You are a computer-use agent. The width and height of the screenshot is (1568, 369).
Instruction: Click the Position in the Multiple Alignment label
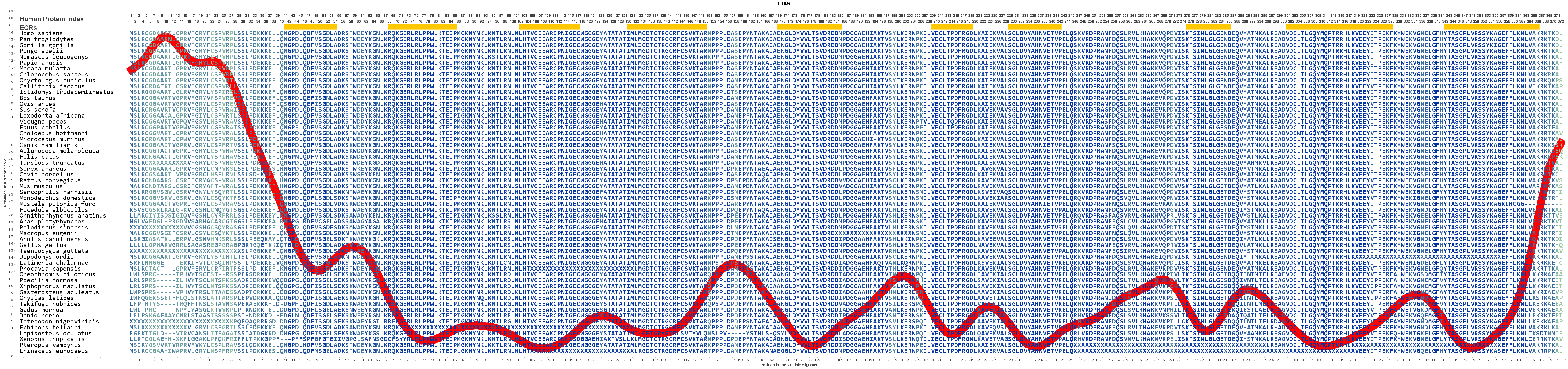[x=790, y=365]
